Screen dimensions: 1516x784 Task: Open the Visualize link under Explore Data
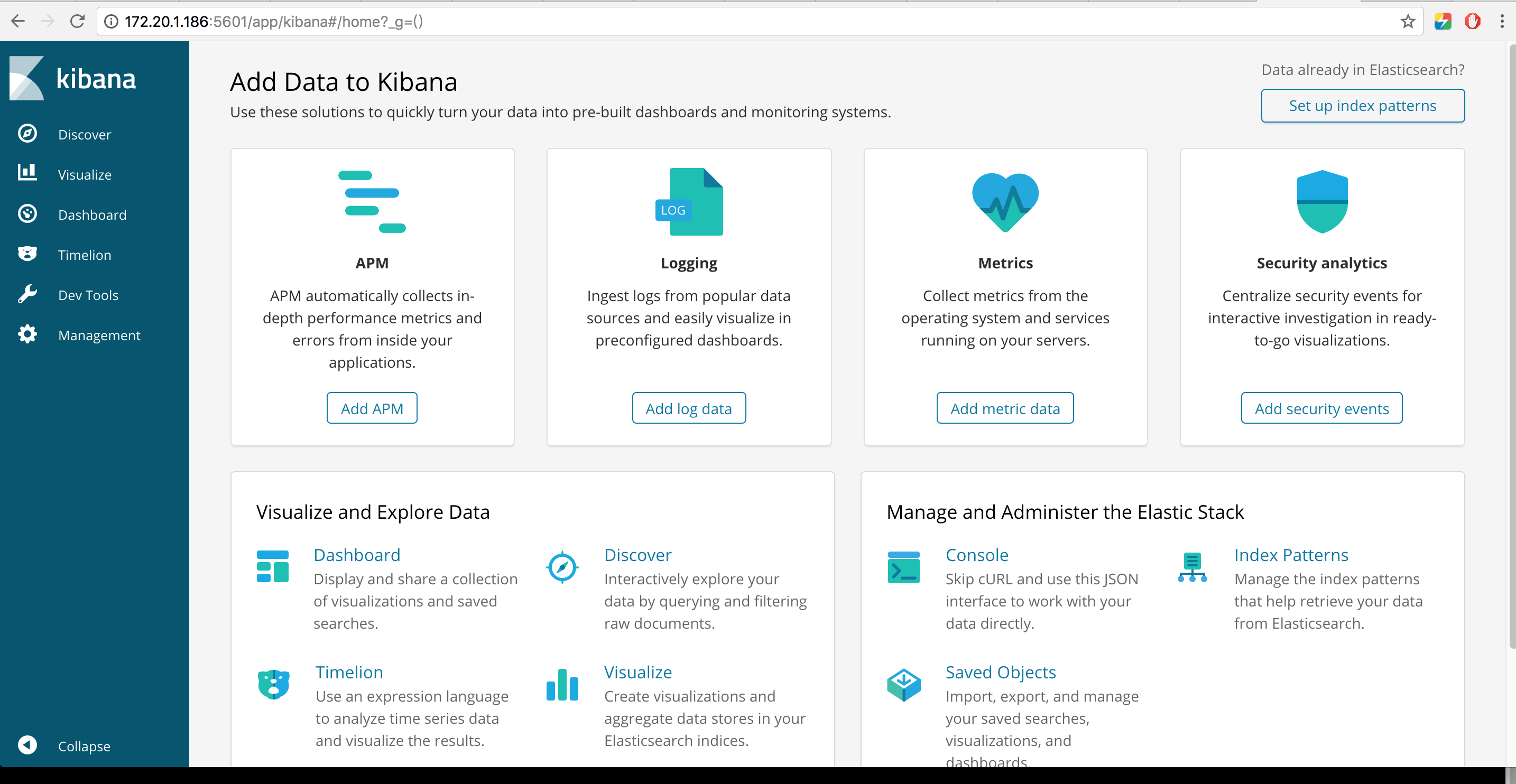pyautogui.click(x=638, y=671)
